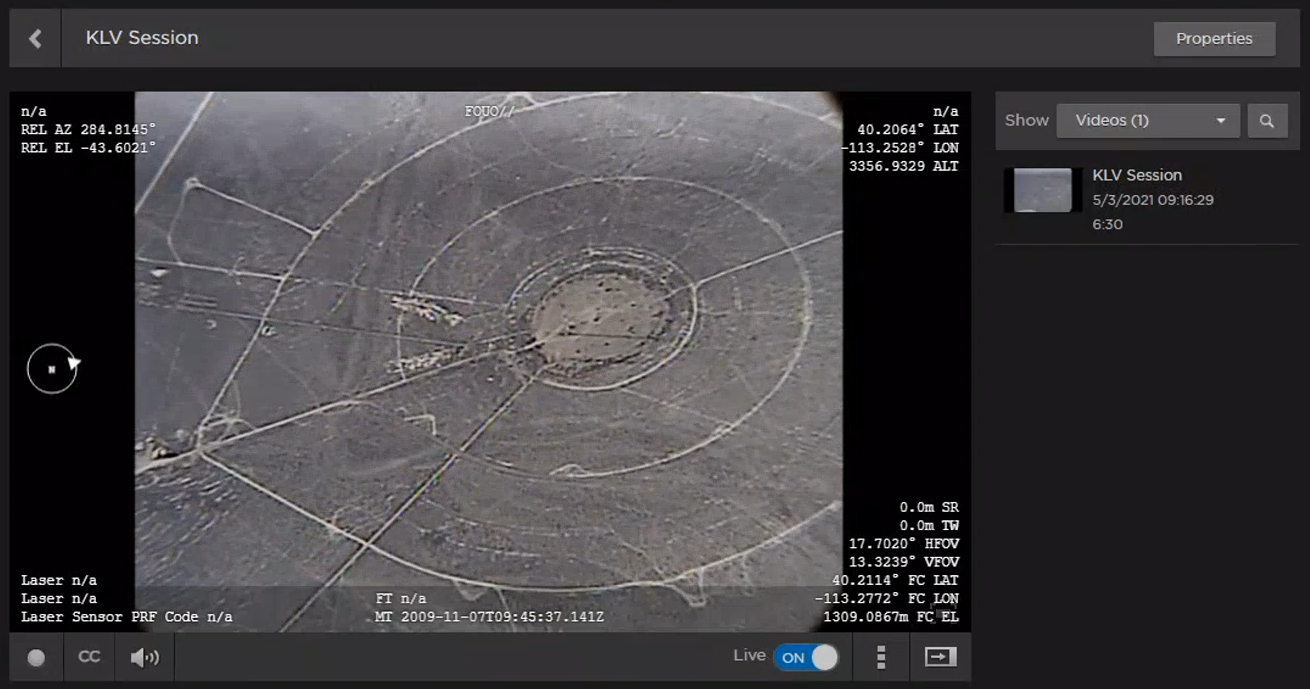Open the three-dot more options menu
This screenshot has height=689, width=1310.
coord(881,657)
